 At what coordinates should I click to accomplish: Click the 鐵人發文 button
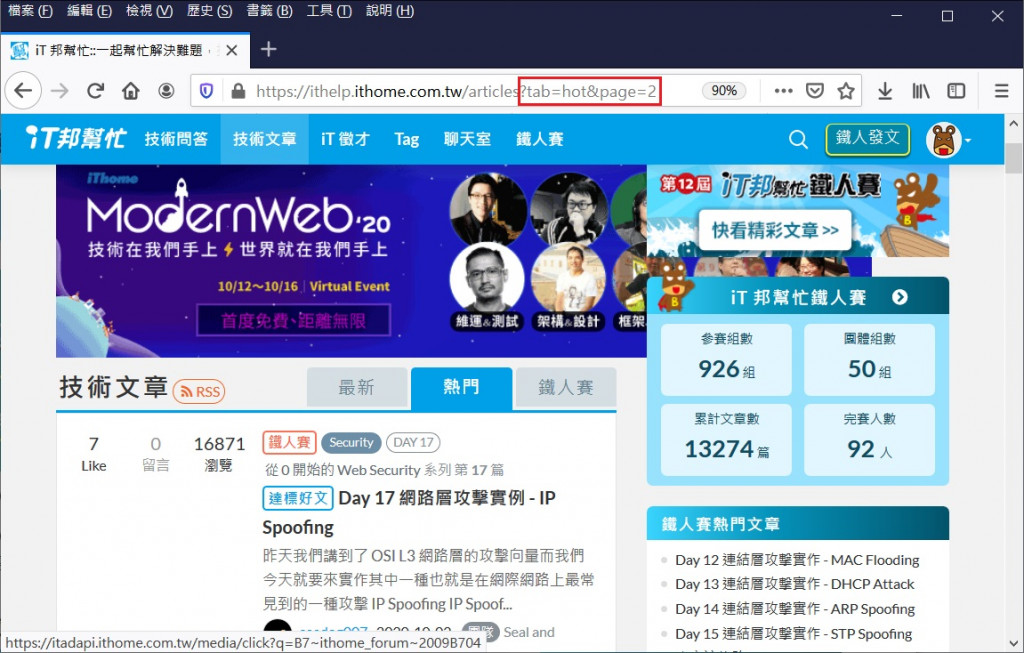click(x=867, y=138)
